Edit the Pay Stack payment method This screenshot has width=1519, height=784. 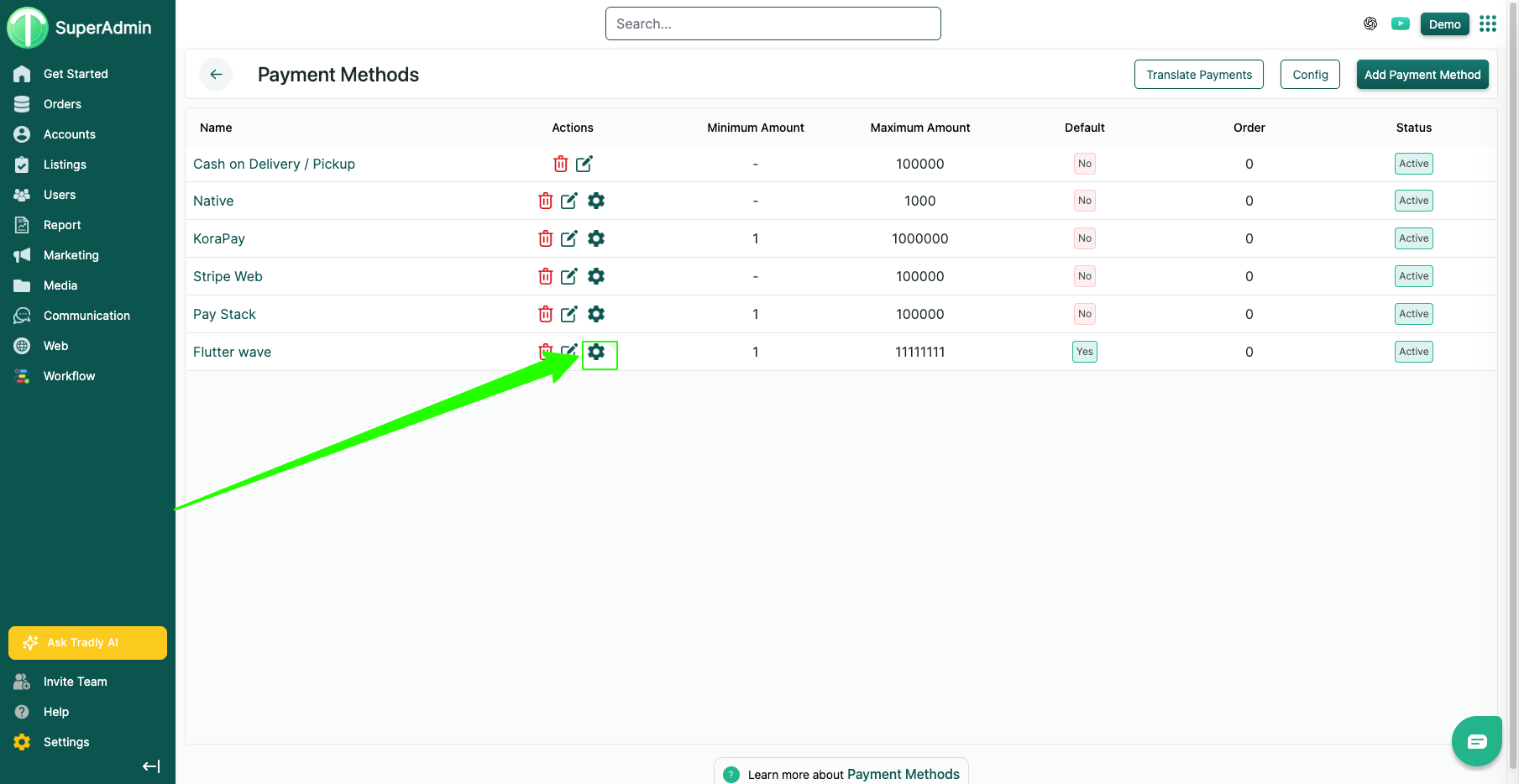(x=569, y=314)
